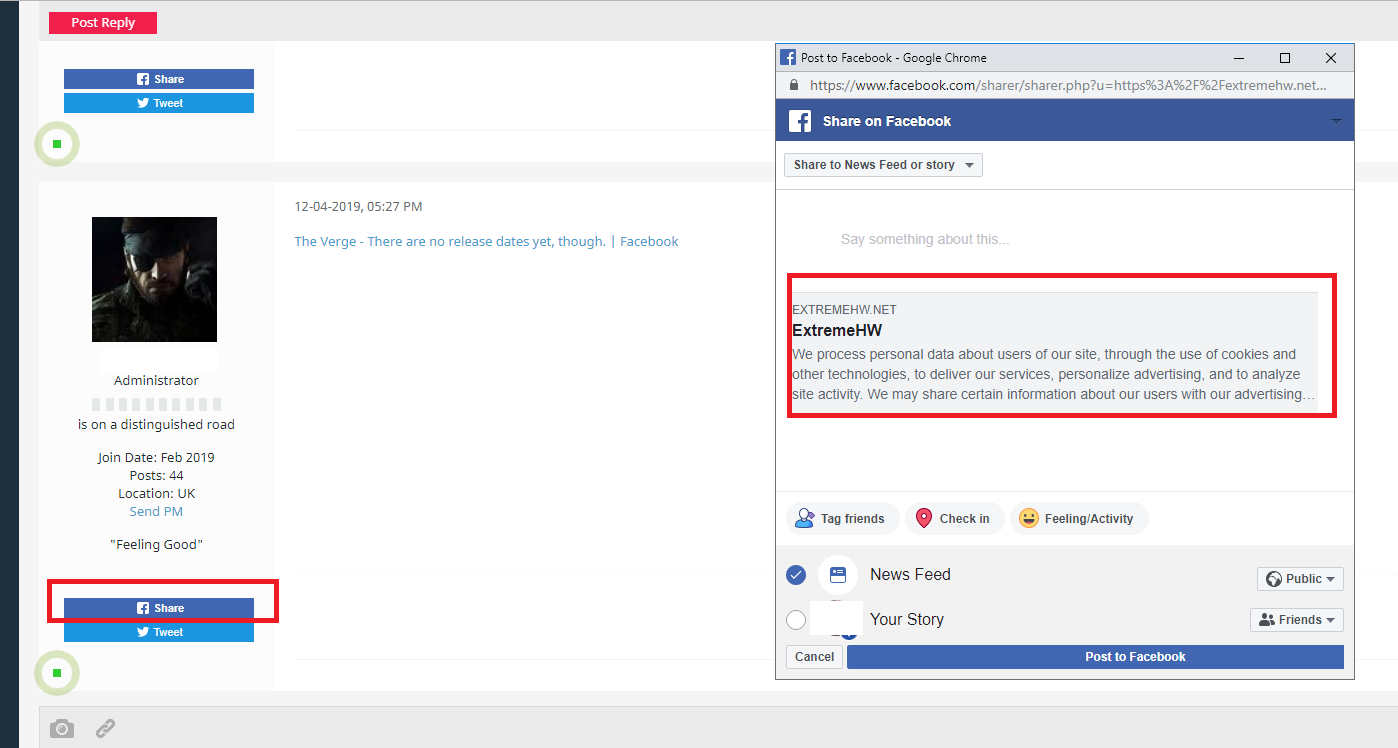Cancel the Facebook share dialog
The height and width of the screenshot is (748, 1398).
[814, 657]
